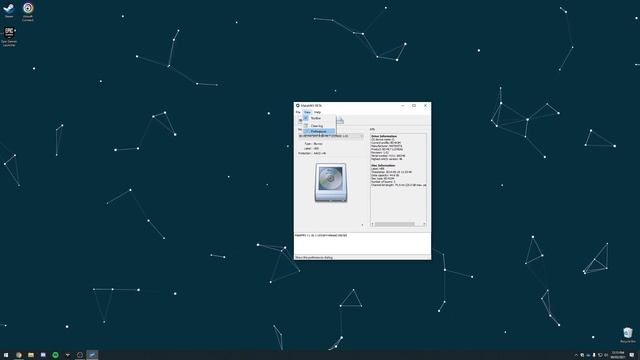Open Spotify from the taskbar
This screenshot has width=640, height=360.
click(x=56, y=355)
